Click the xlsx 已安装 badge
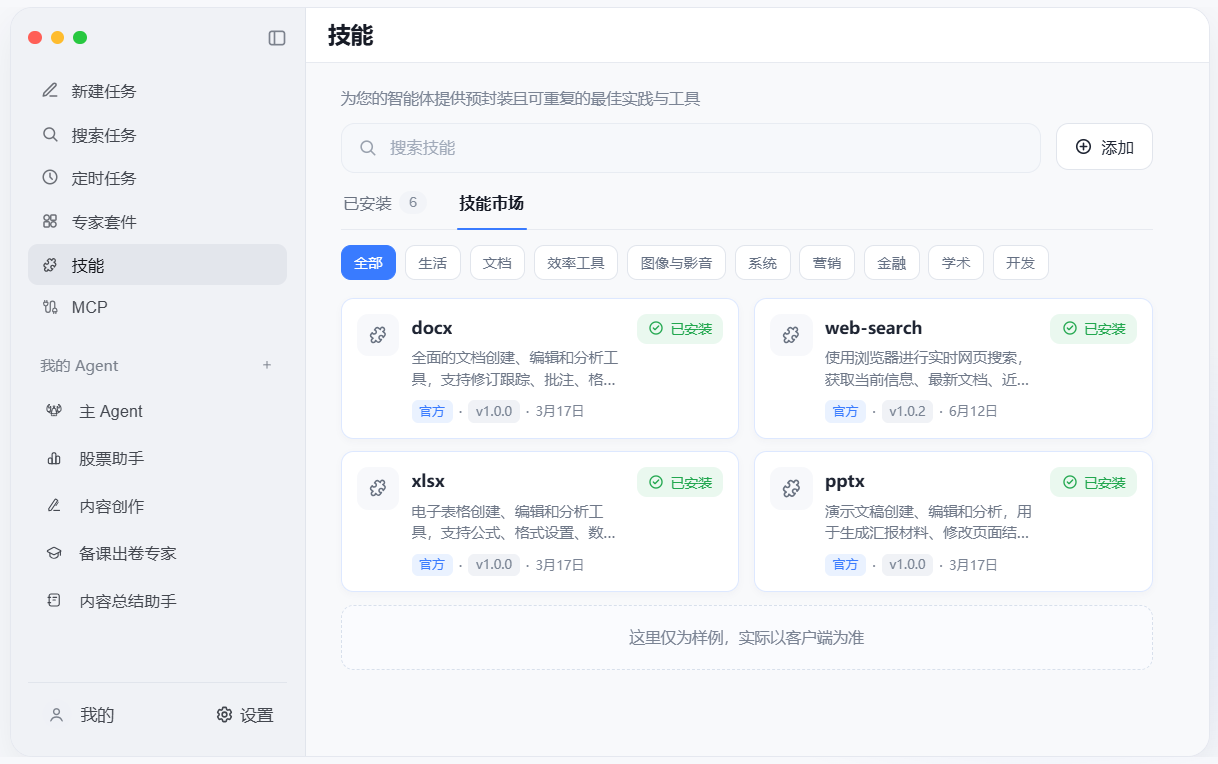 tap(680, 482)
